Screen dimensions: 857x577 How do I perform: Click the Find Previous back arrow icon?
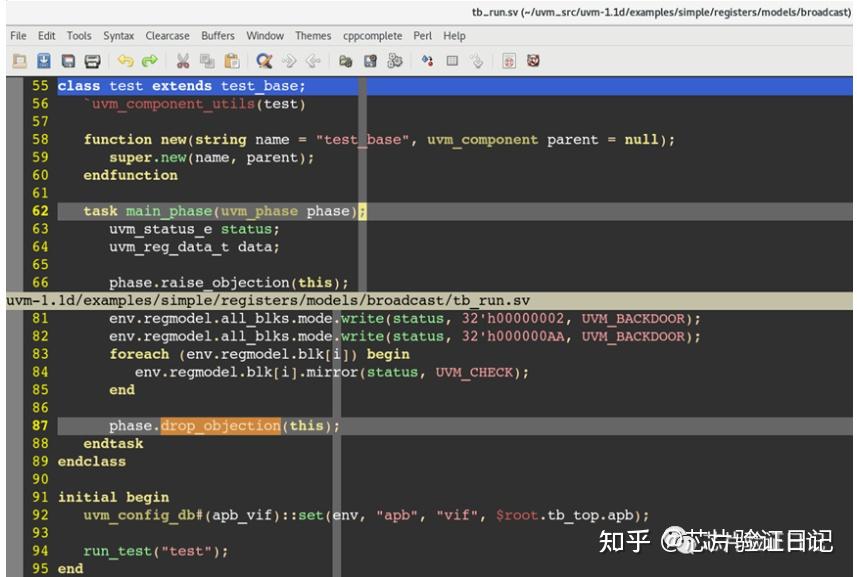(313, 61)
